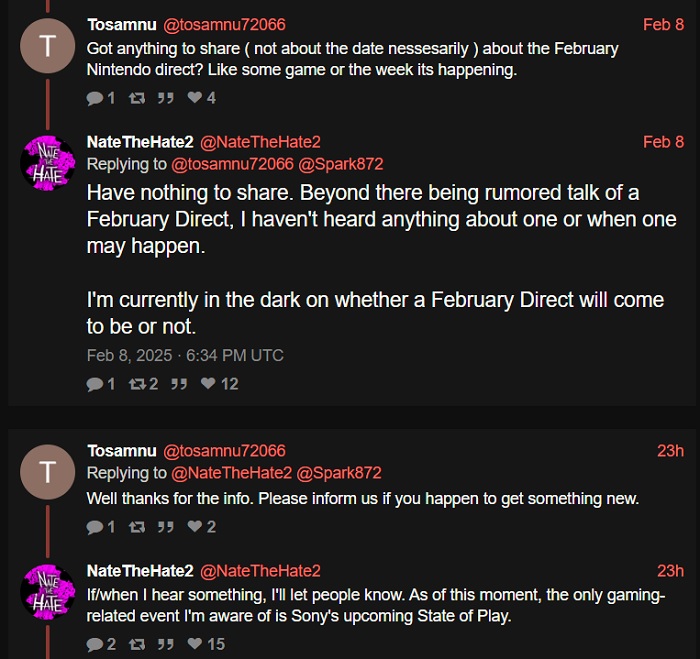Image resolution: width=700 pixels, height=659 pixels.
Task: Open 23h timestamp on Tosamnu's thanks tweet
Action: click(670, 451)
